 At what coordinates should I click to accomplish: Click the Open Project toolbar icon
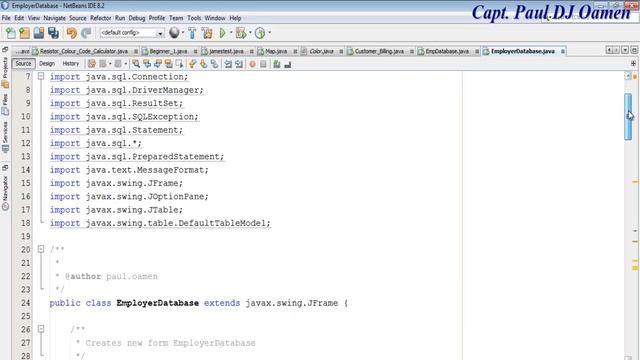pos(39,33)
